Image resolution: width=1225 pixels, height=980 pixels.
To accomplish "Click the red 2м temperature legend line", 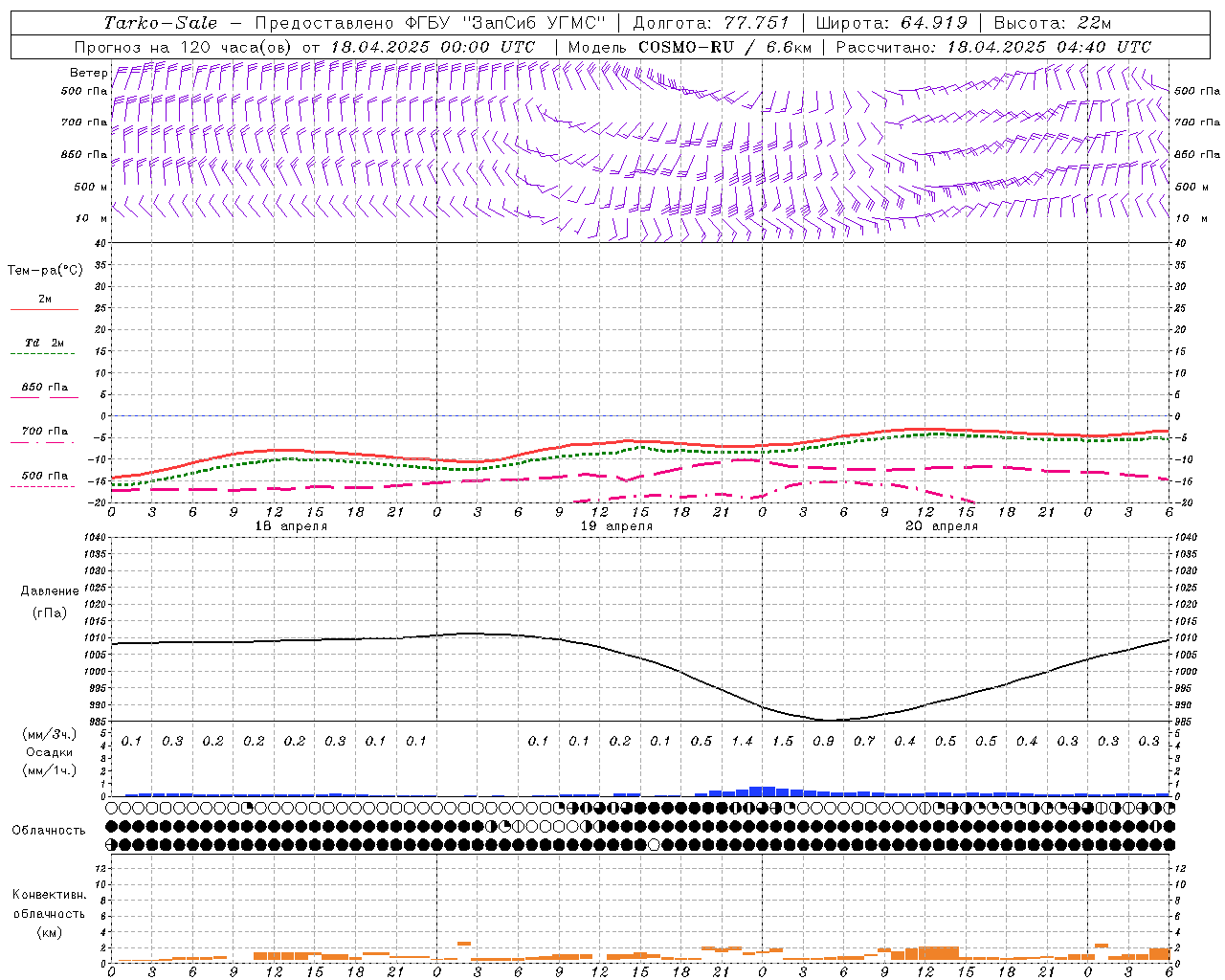I will [x=44, y=308].
